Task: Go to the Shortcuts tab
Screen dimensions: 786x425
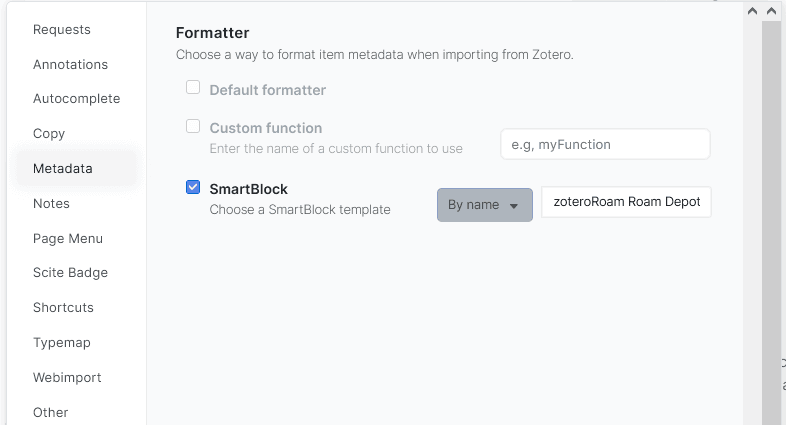Action: pyautogui.click(x=63, y=308)
